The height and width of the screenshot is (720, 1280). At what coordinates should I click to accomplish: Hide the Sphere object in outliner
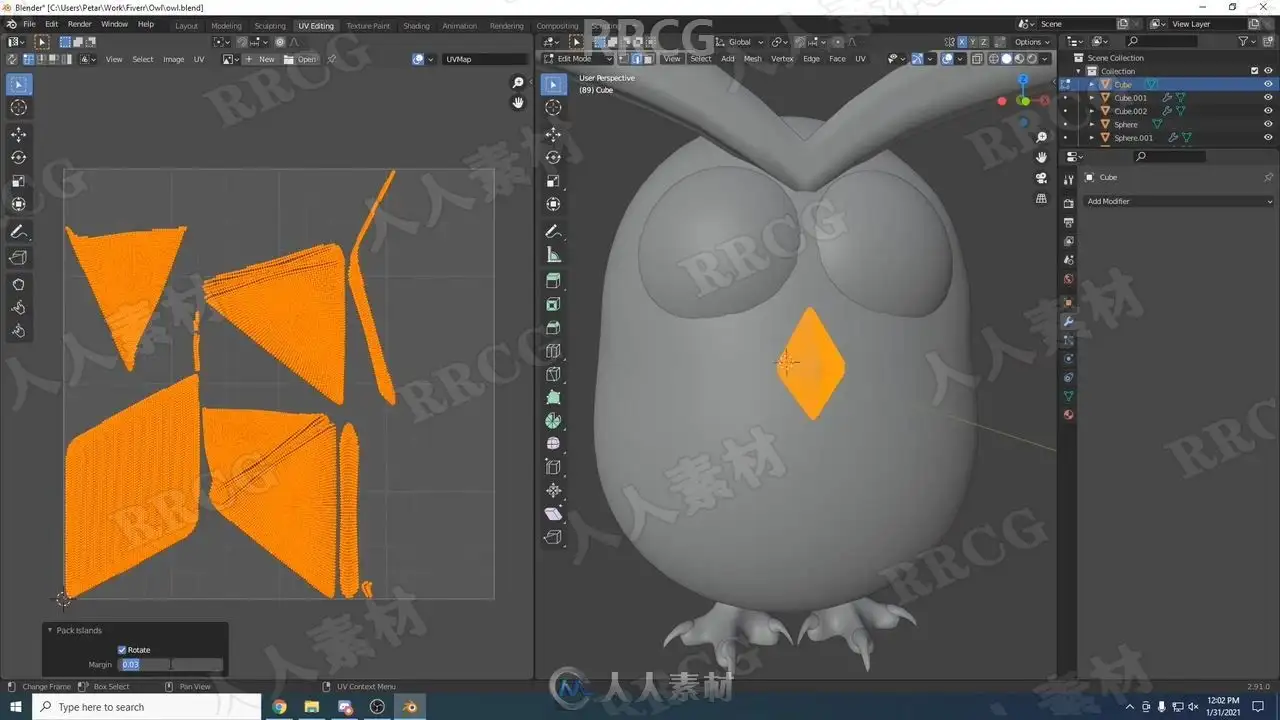1269,124
